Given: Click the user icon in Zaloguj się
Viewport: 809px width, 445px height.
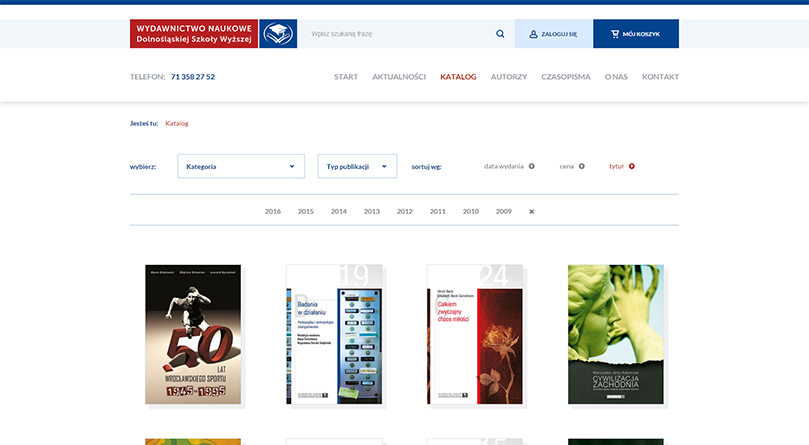Looking at the screenshot, I should coord(533,34).
